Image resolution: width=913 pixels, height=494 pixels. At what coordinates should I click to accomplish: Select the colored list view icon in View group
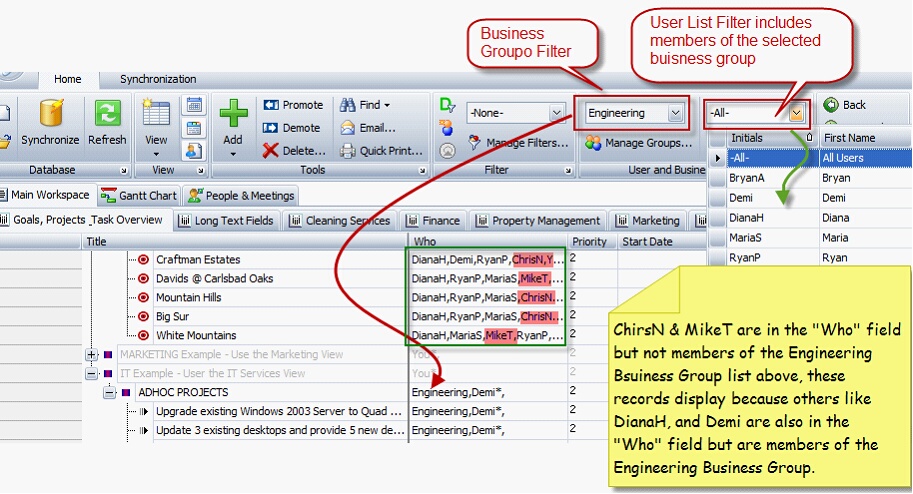[194, 128]
